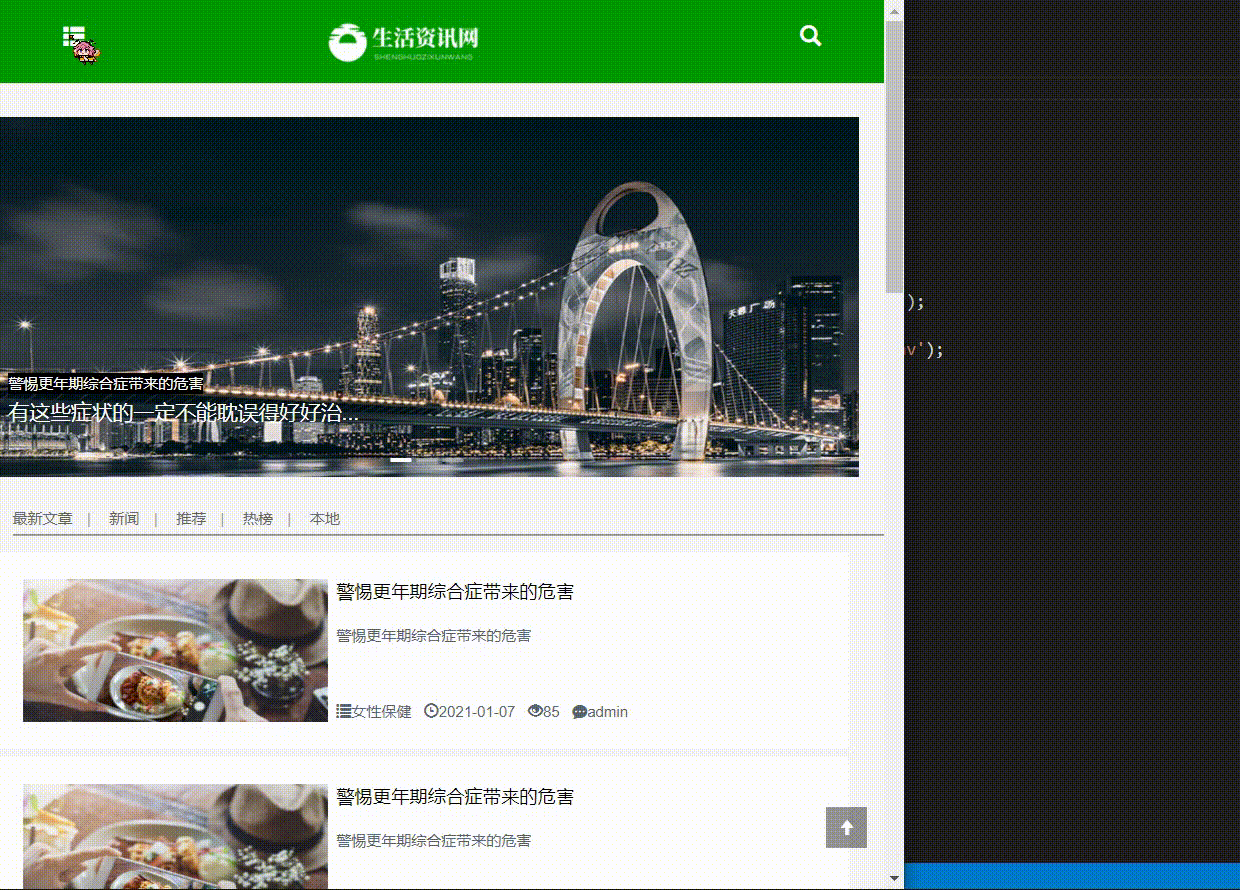Click banner caption 警惕更年期综合症带来的危害
Viewport: 1240px width, 890px height.
point(106,384)
